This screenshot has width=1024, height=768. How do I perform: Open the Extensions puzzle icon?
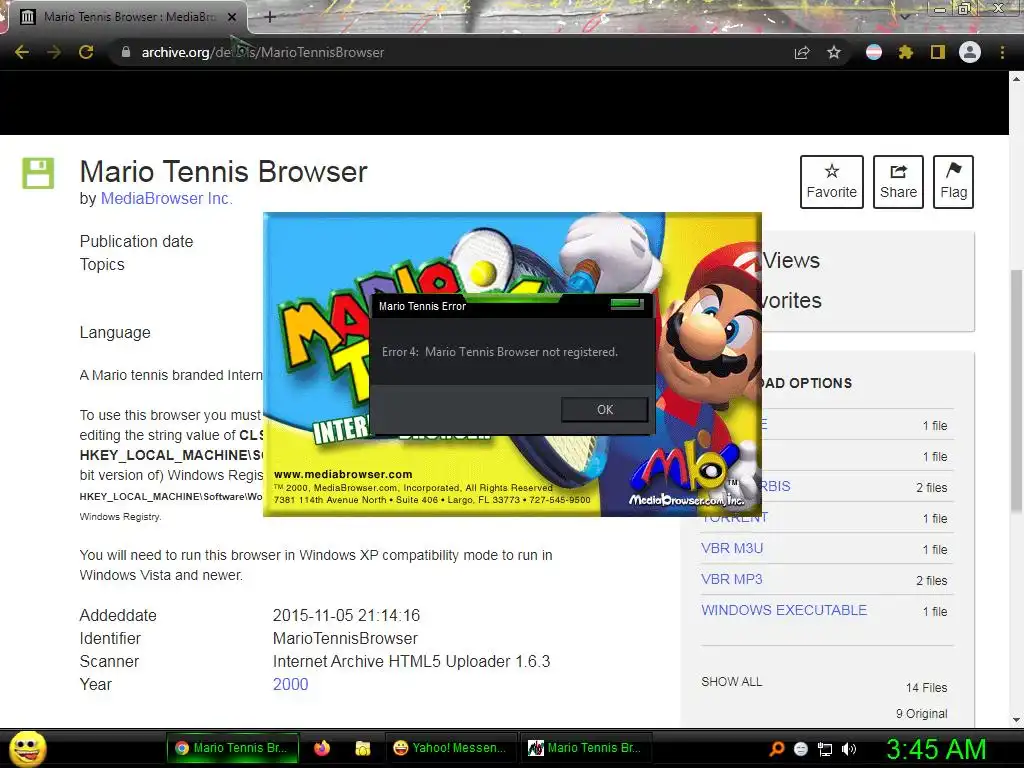[906, 52]
